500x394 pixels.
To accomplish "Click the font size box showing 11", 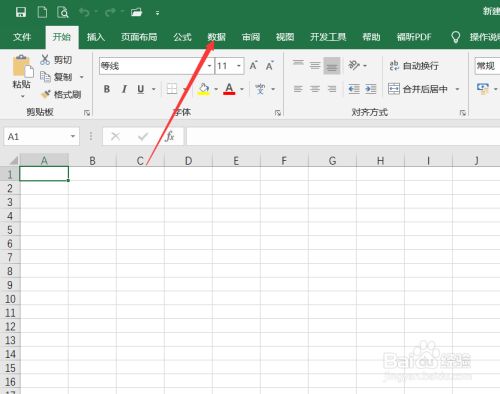I will coord(225,66).
